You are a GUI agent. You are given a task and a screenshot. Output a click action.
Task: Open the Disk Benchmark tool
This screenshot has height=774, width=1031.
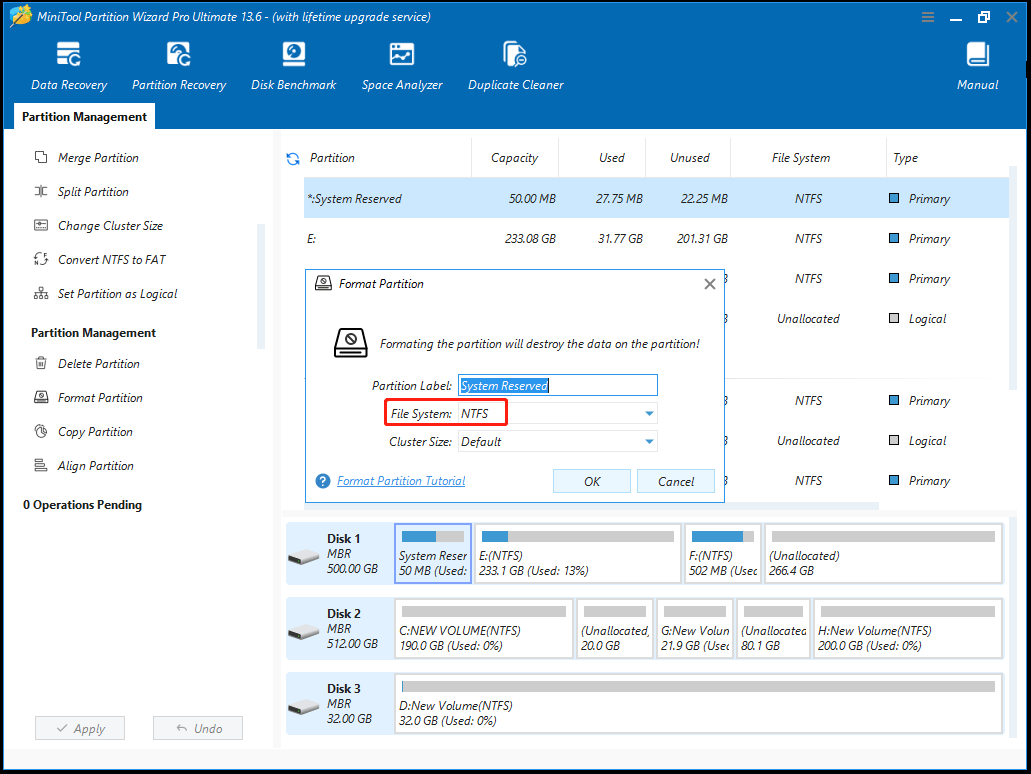point(293,65)
